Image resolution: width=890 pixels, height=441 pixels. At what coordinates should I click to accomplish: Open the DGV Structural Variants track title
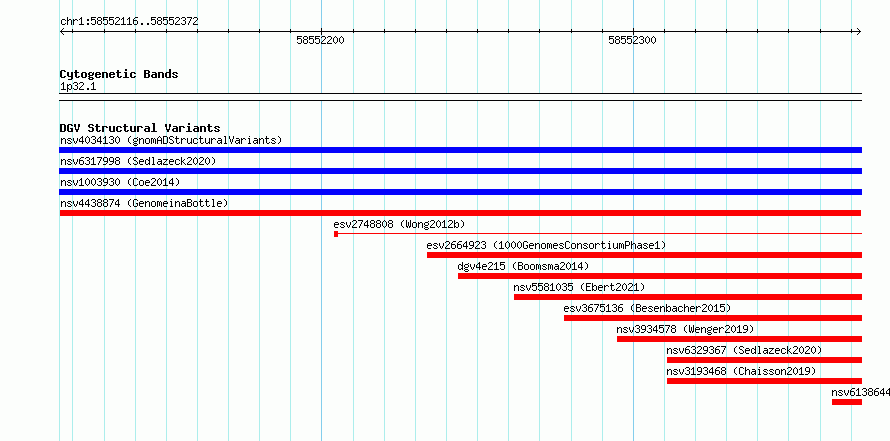tap(140, 128)
